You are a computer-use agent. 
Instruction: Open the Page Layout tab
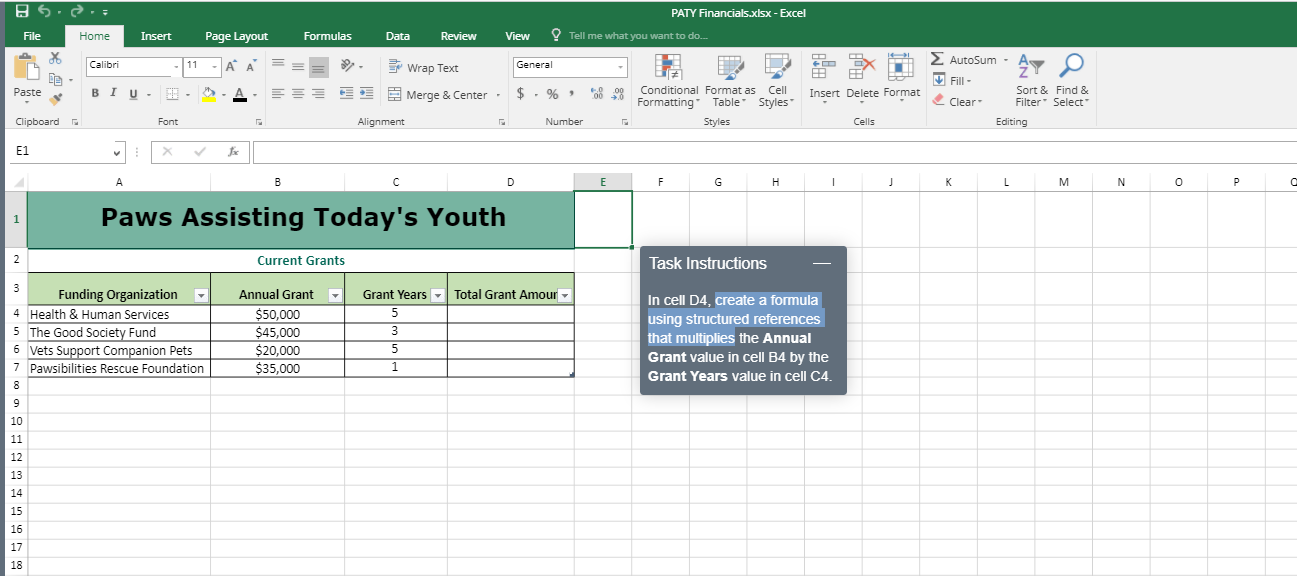[x=236, y=36]
